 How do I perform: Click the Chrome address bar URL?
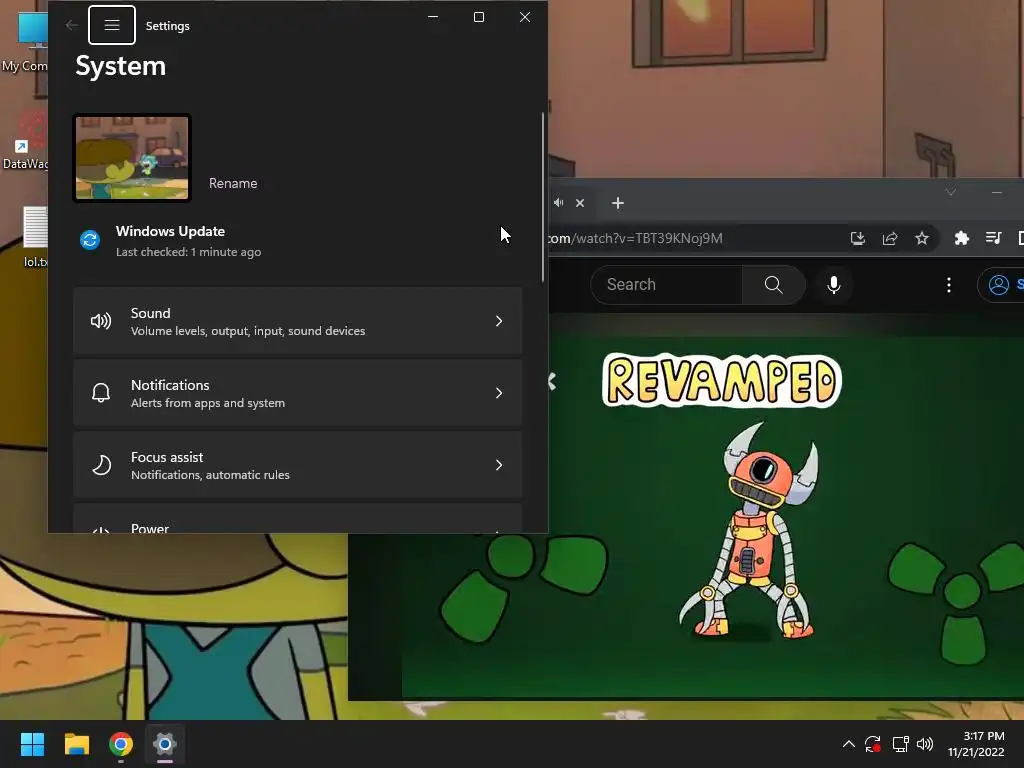click(x=635, y=238)
